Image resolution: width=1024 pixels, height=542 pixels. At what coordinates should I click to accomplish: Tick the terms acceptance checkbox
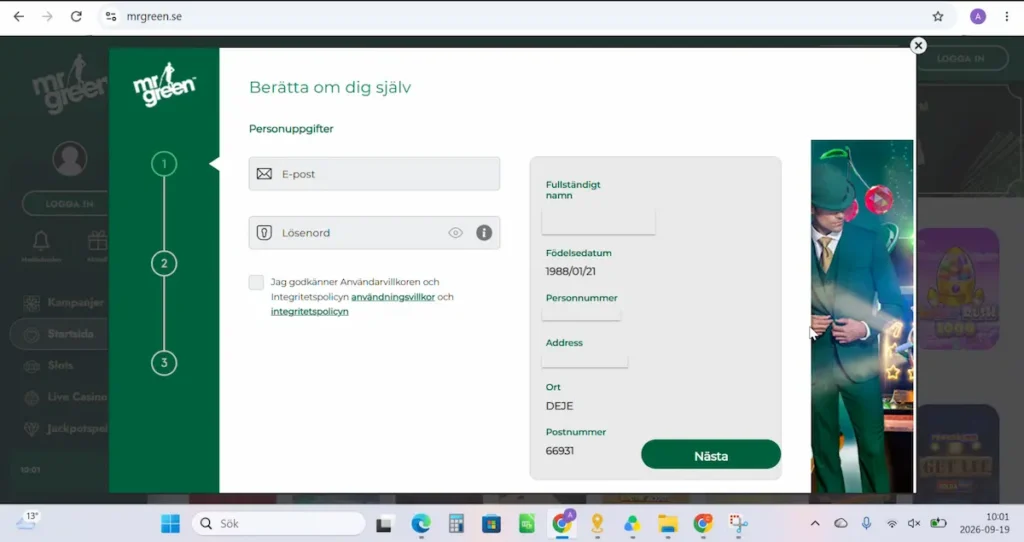[x=256, y=282]
